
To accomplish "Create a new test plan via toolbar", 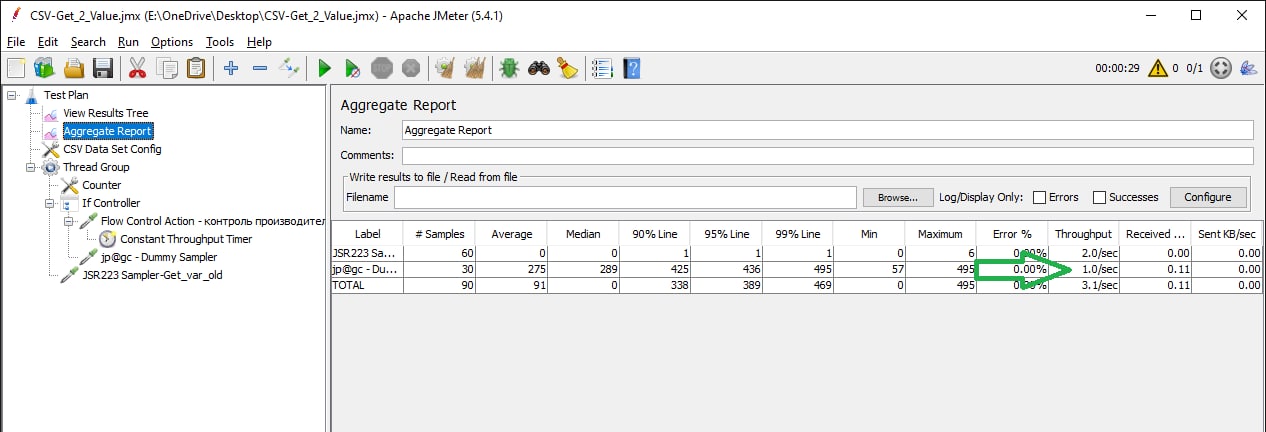I will (x=16, y=68).
